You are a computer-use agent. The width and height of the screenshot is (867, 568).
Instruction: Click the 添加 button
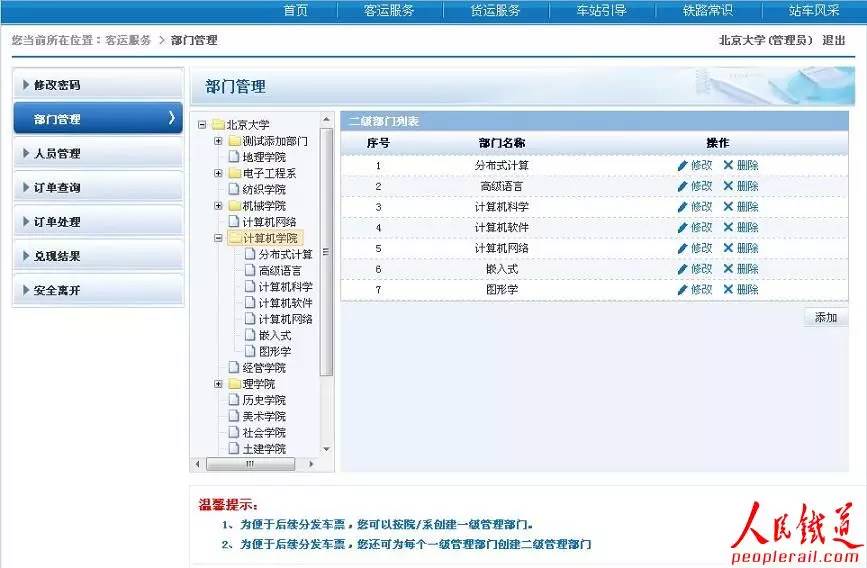[826, 317]
